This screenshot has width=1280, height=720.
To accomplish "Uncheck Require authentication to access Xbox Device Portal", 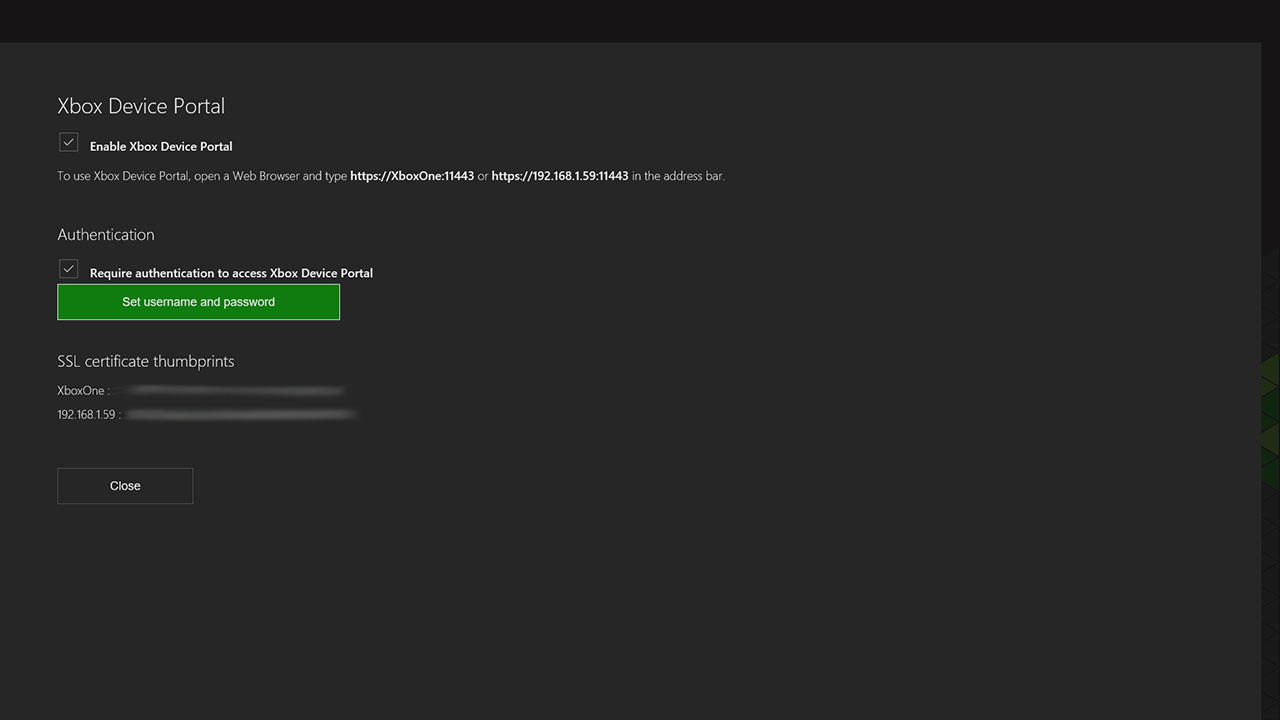I will pyautogui.click(x=68, y=269).
